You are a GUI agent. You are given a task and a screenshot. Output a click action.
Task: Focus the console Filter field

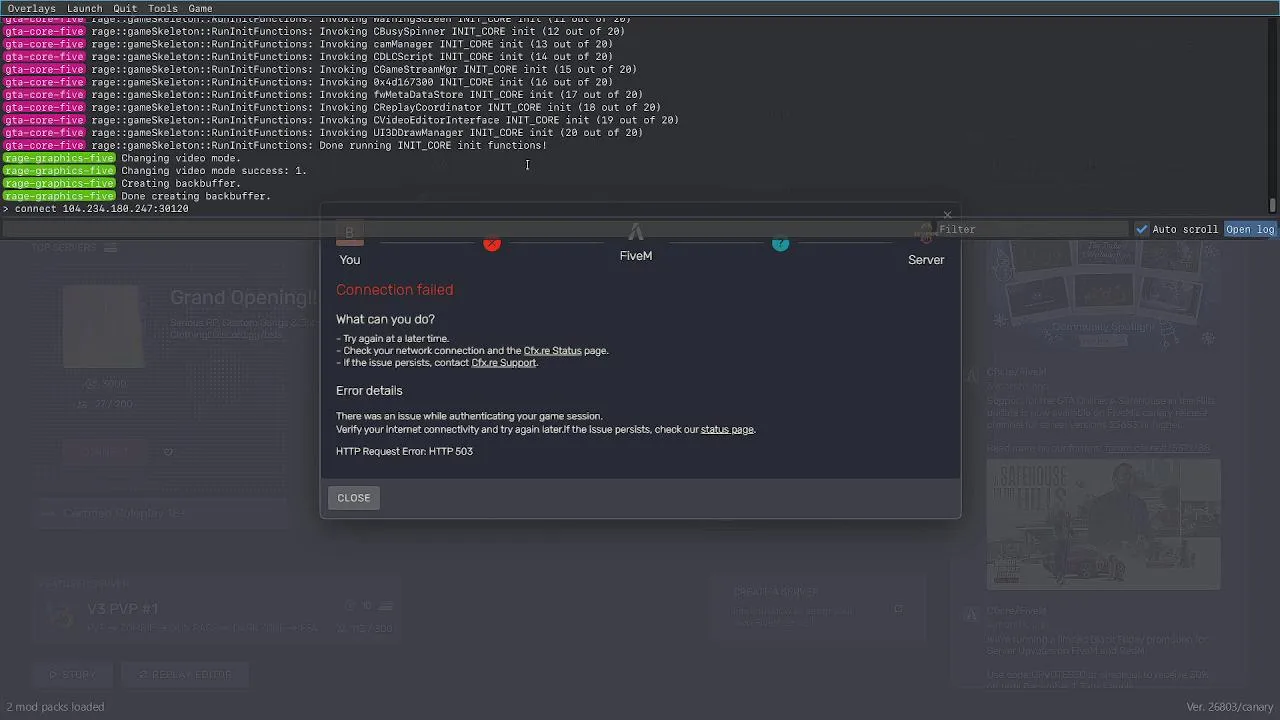coord(1030,229)
